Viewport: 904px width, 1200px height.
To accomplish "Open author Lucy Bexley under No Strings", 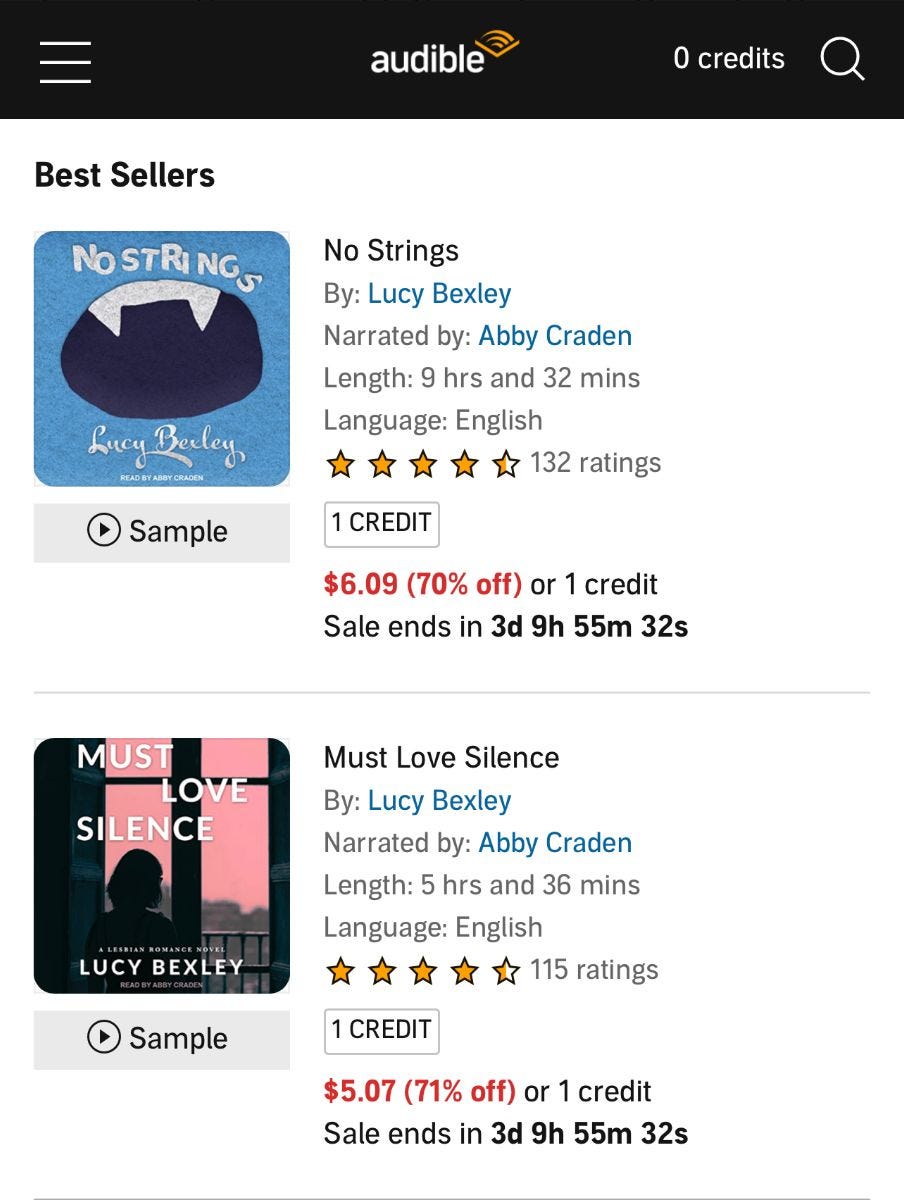I will [439, 294].
